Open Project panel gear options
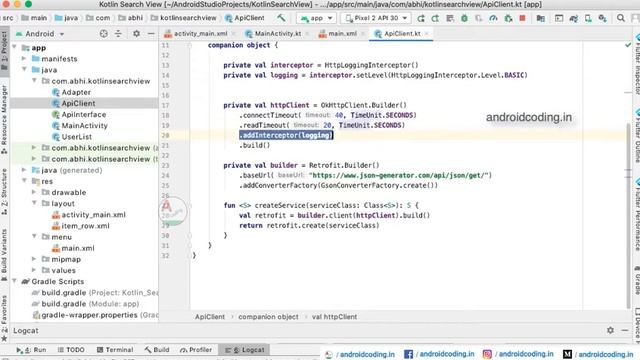This screenshot has height=360, width=640. [x=136, y=34]
